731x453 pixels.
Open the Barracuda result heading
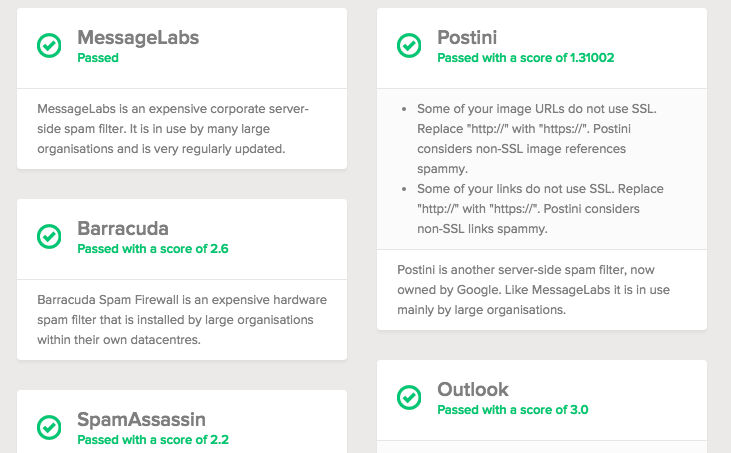(123, 228)
